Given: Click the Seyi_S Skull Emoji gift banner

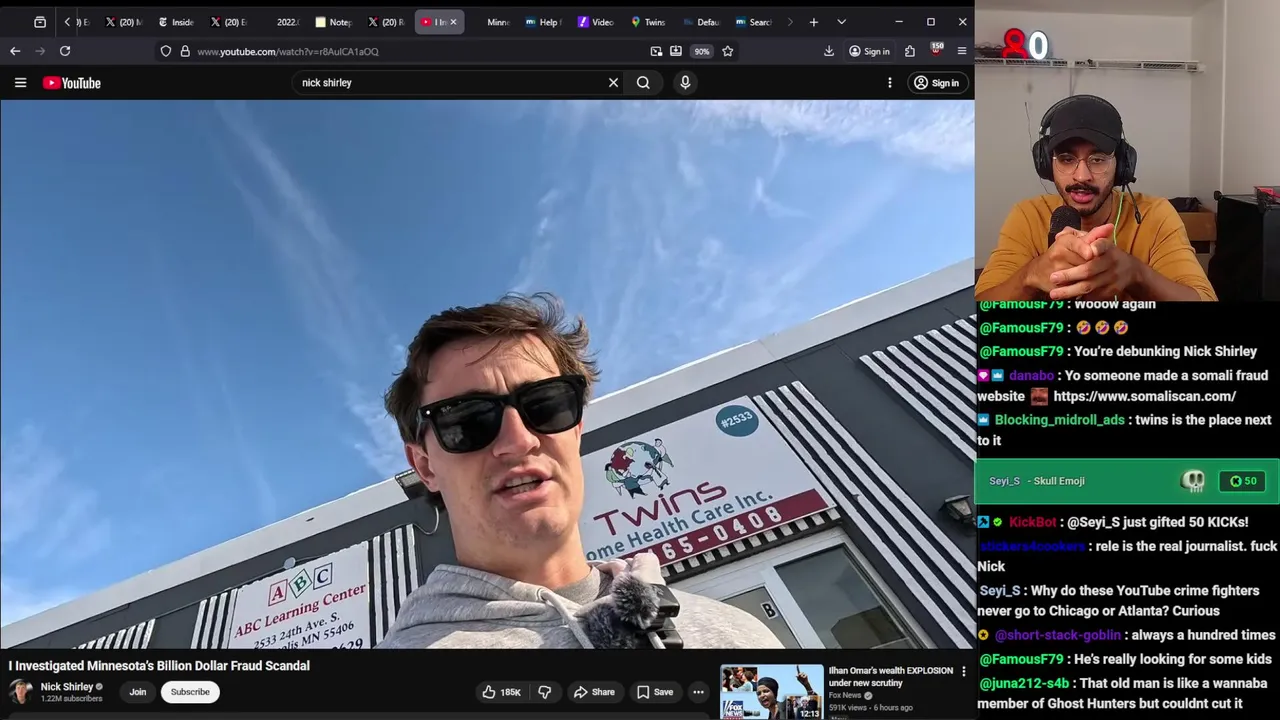Looking at the screenshot, I should coord(1128,481).
